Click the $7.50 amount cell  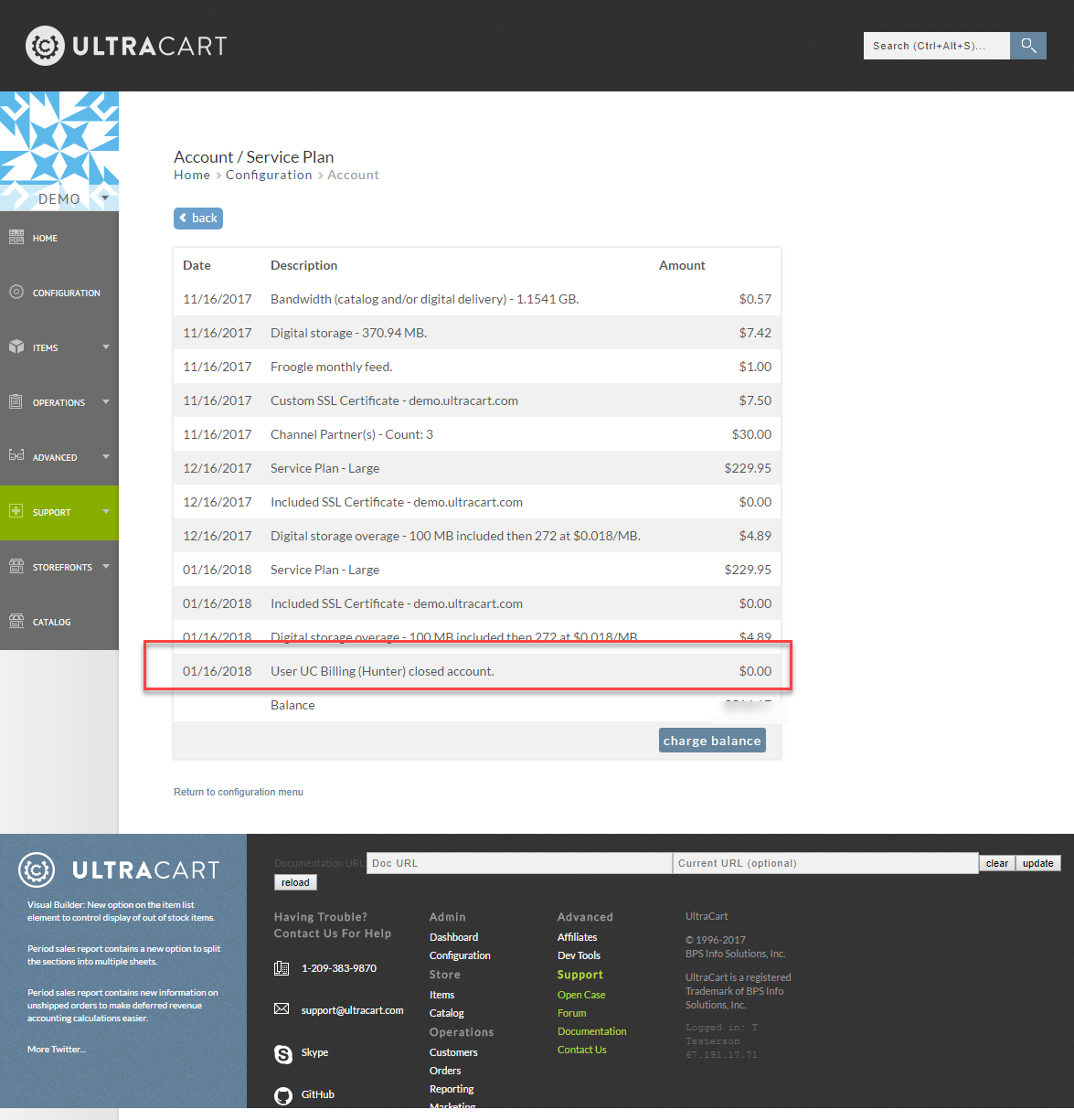tap(755, 400)
